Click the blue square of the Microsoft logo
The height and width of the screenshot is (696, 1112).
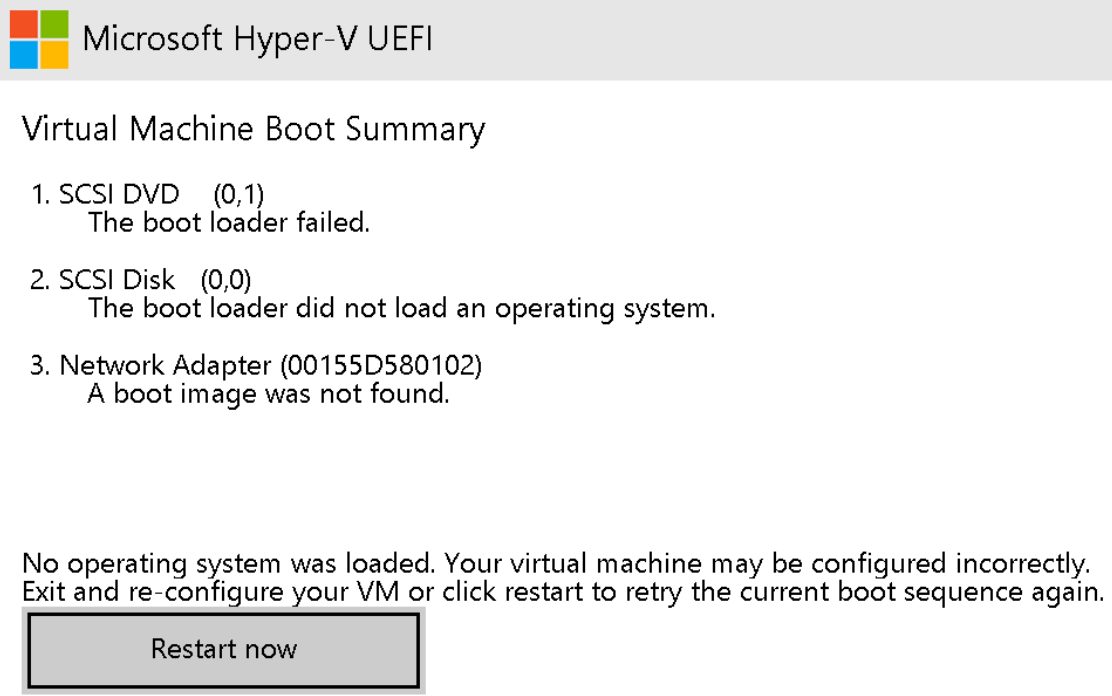click(23, 54)
